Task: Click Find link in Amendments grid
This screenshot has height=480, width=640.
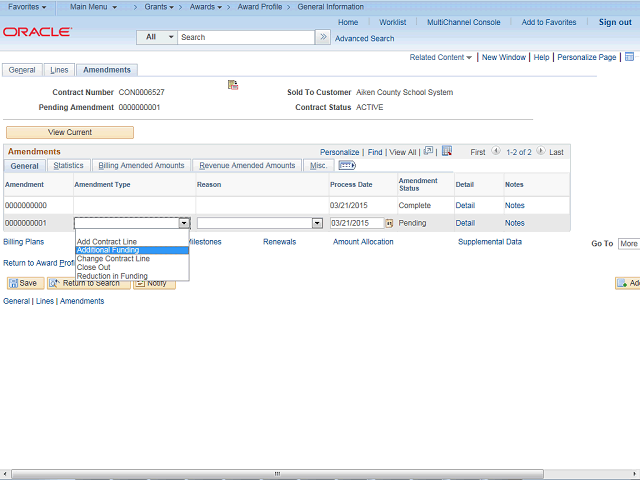Action: [375, 152]
